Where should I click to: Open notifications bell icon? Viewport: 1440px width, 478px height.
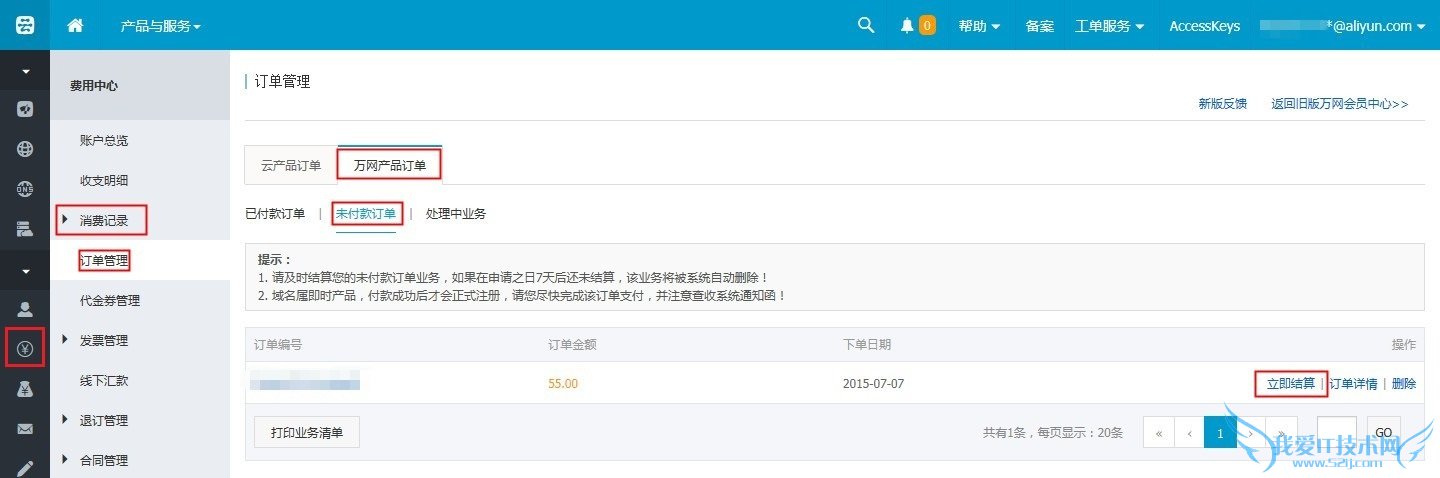[907, 26]
